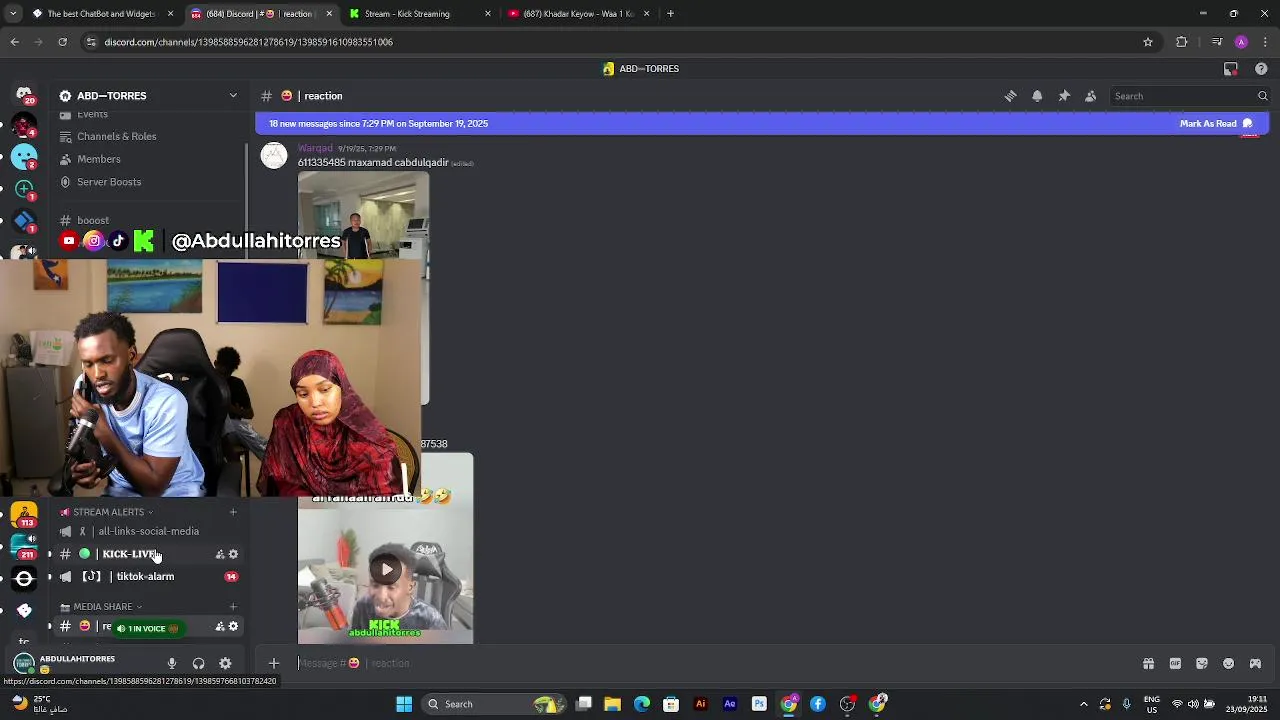
Task: Switch to 'The best ChatBot and Widgets' tab
Action: (102, 14)
